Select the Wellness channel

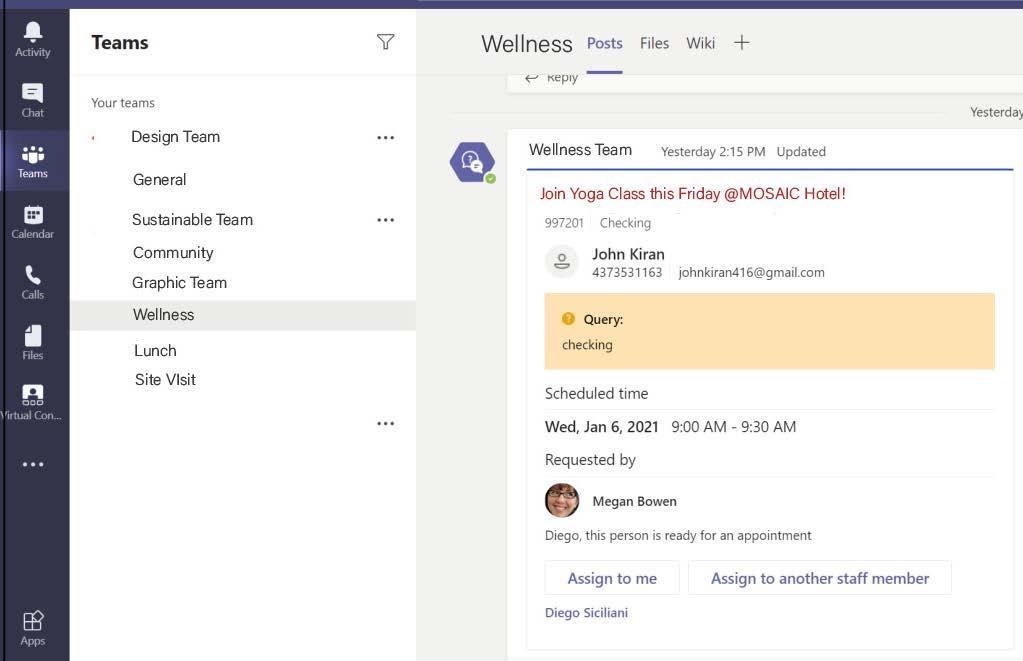coord(243,315)
